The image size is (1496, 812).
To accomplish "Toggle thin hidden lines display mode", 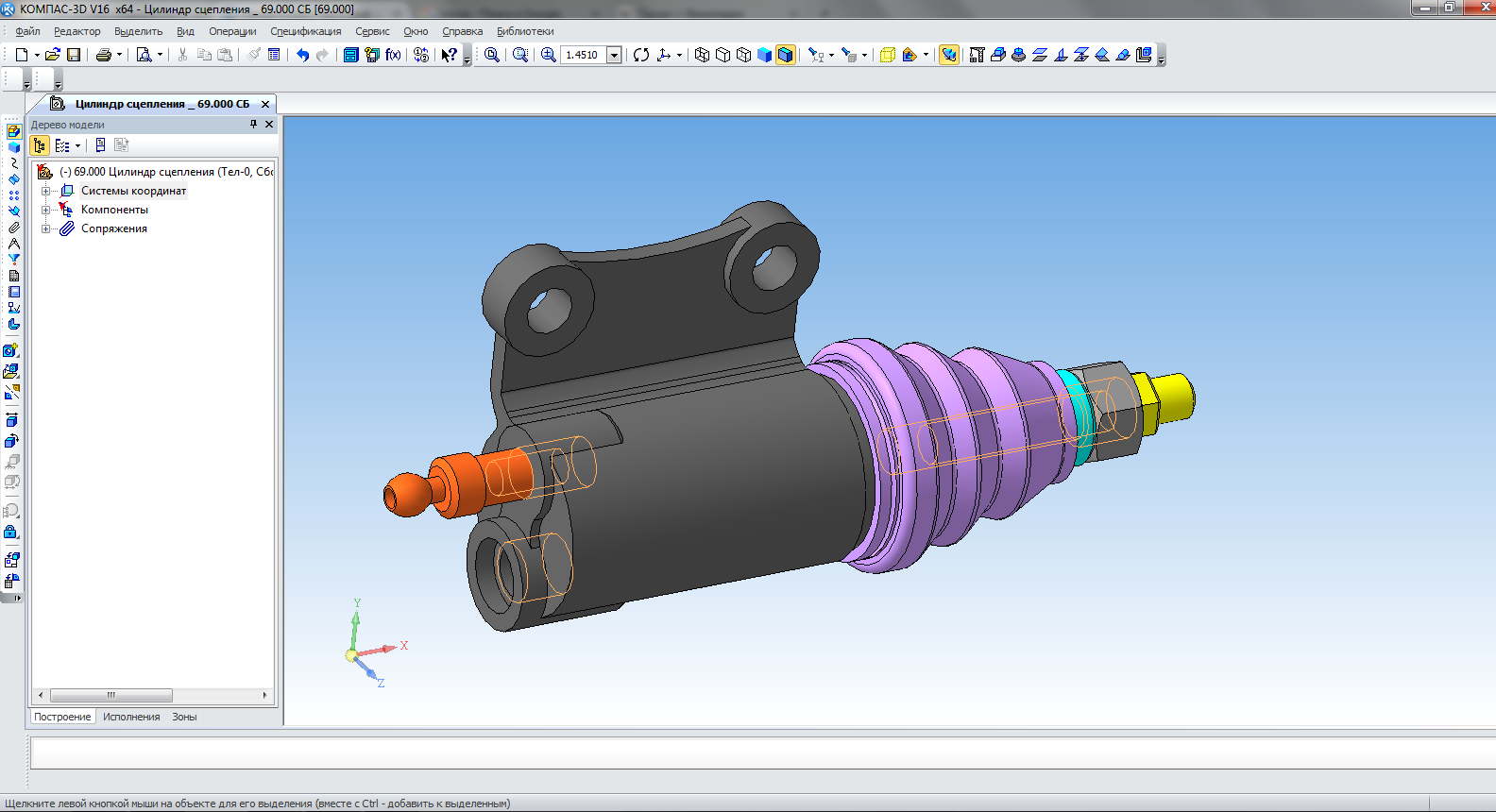I will pos(743,55).
